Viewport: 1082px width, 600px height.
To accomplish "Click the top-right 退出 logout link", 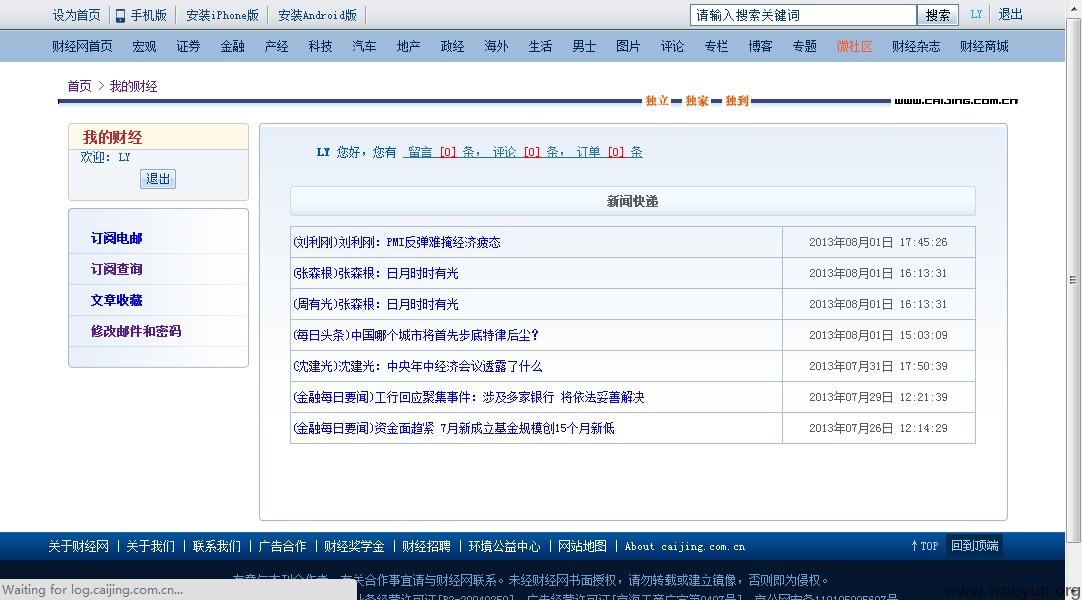I will [x=1010, y=14].
